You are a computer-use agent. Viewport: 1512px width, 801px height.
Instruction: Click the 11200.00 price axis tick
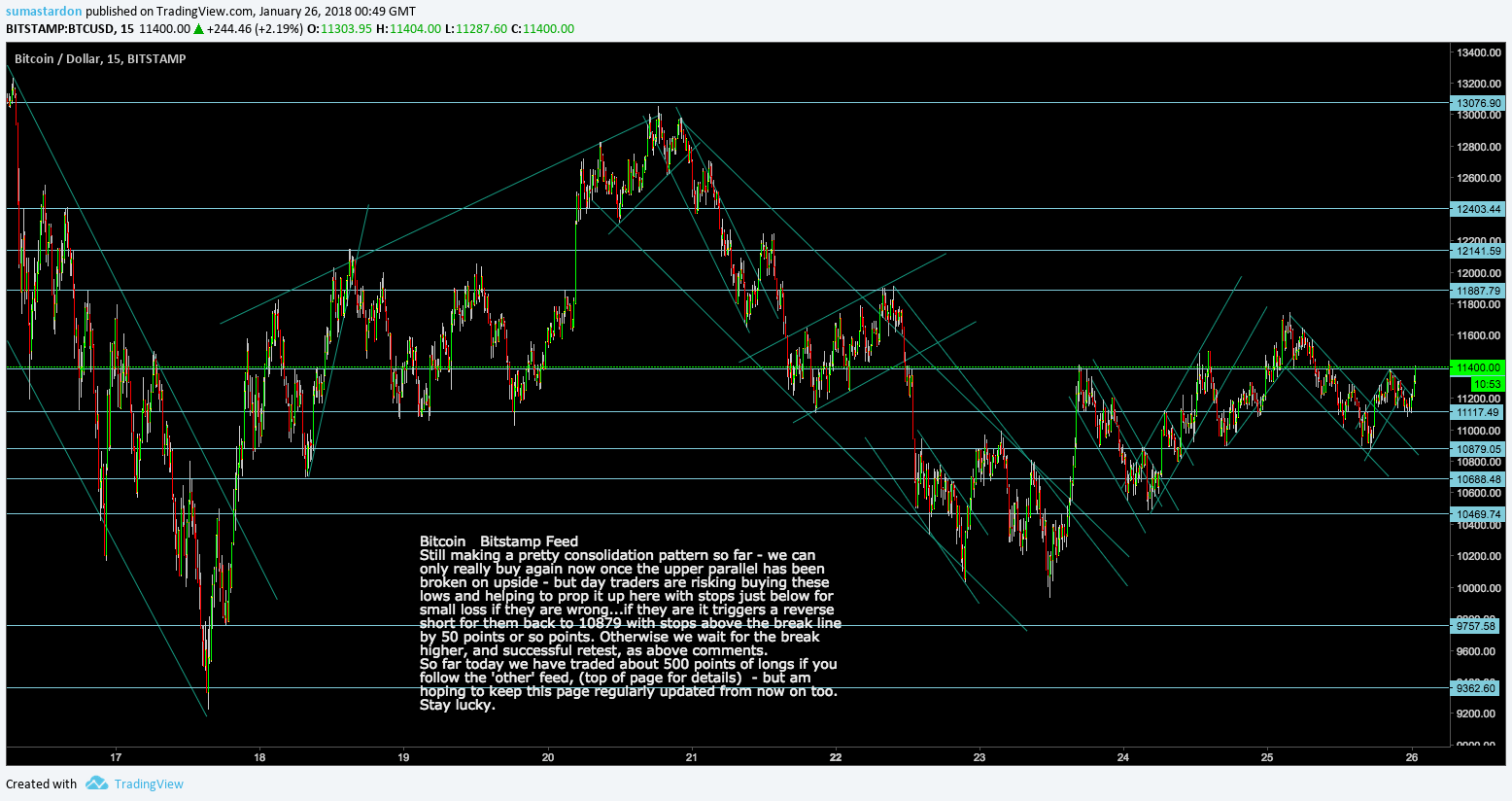1479,399
